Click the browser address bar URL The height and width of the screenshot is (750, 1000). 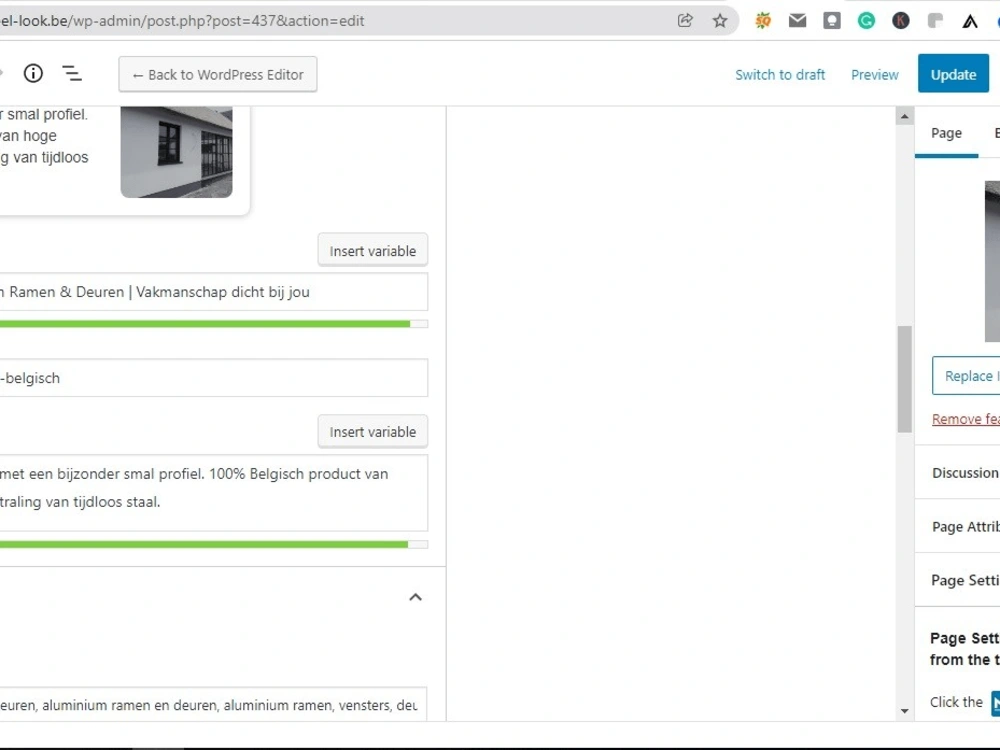pos(182,20)
